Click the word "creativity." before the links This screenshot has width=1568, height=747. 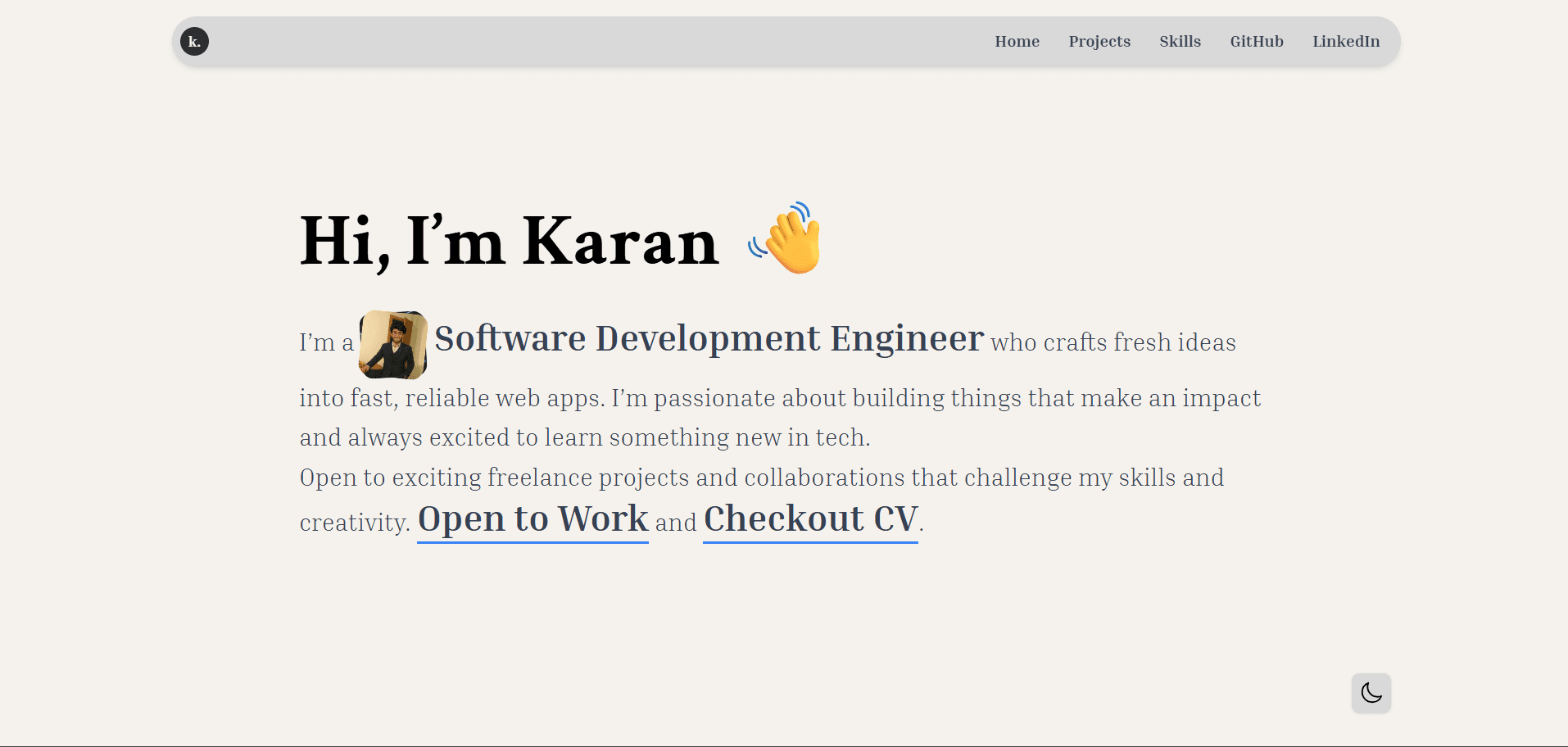tap(355, 523)
